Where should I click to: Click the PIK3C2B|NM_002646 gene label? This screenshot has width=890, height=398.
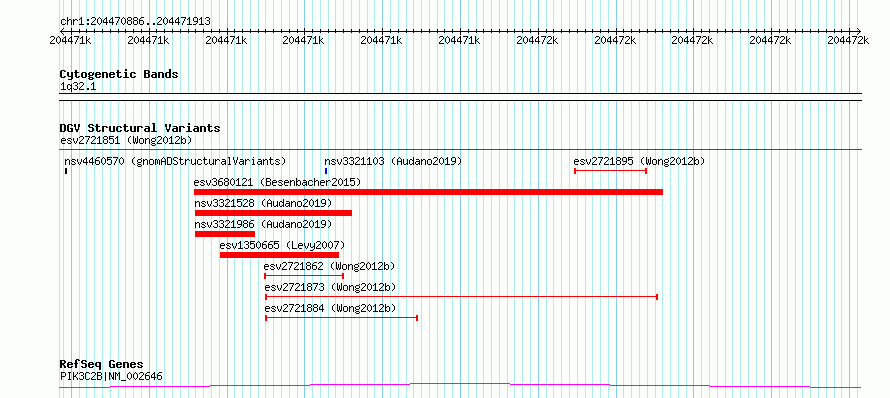pos(111,376)
